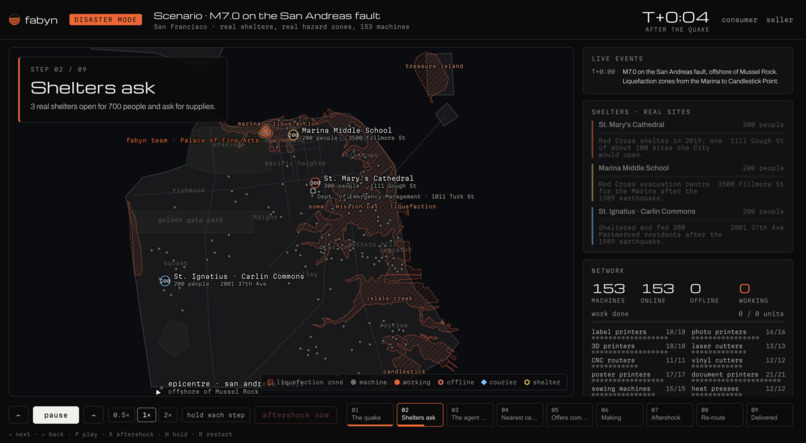Click the T+0:00 live event entry
Viewport: 806px width, 443px height.
688,77
